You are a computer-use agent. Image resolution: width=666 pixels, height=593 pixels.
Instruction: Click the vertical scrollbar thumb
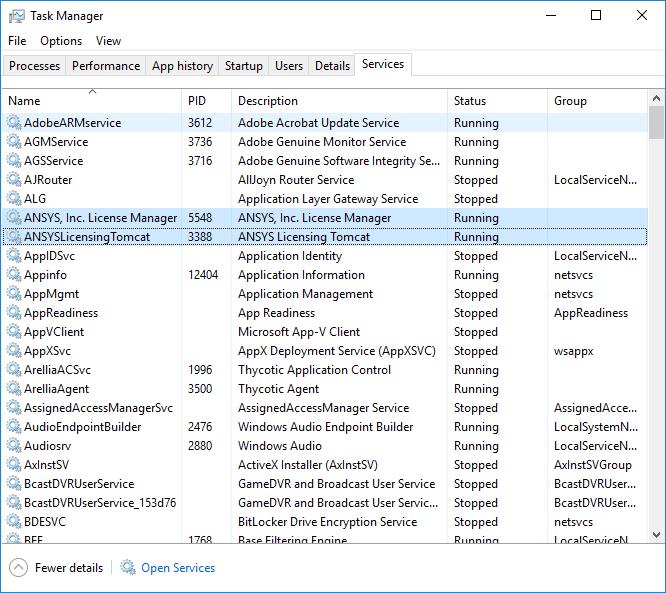[x=656, y=123]
